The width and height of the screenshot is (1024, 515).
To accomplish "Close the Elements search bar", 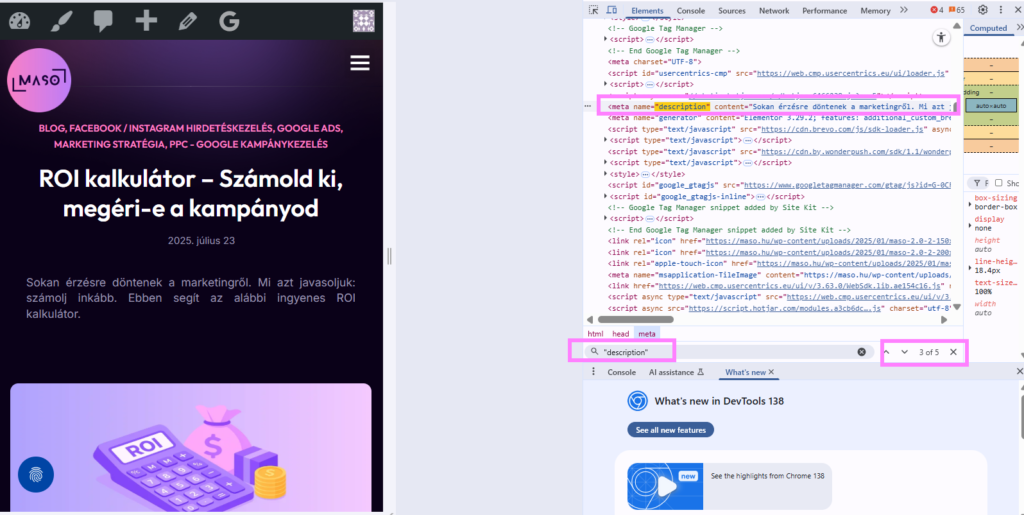I will tap(953, 352).
